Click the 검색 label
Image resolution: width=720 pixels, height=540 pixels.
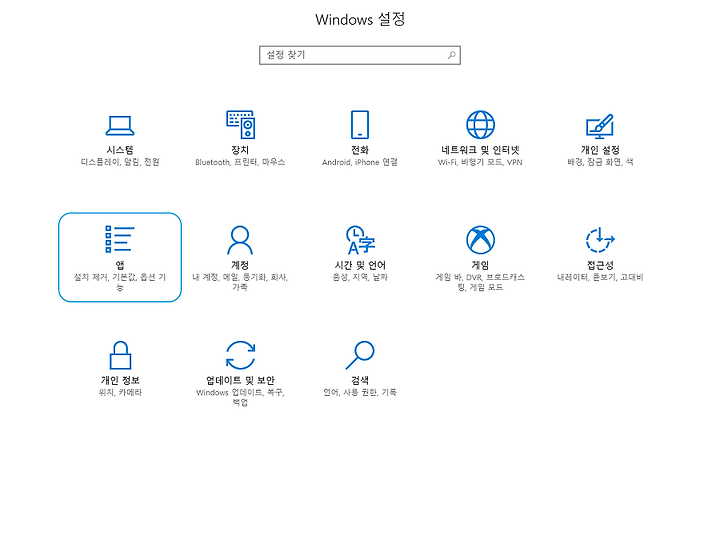click(360, 381)
